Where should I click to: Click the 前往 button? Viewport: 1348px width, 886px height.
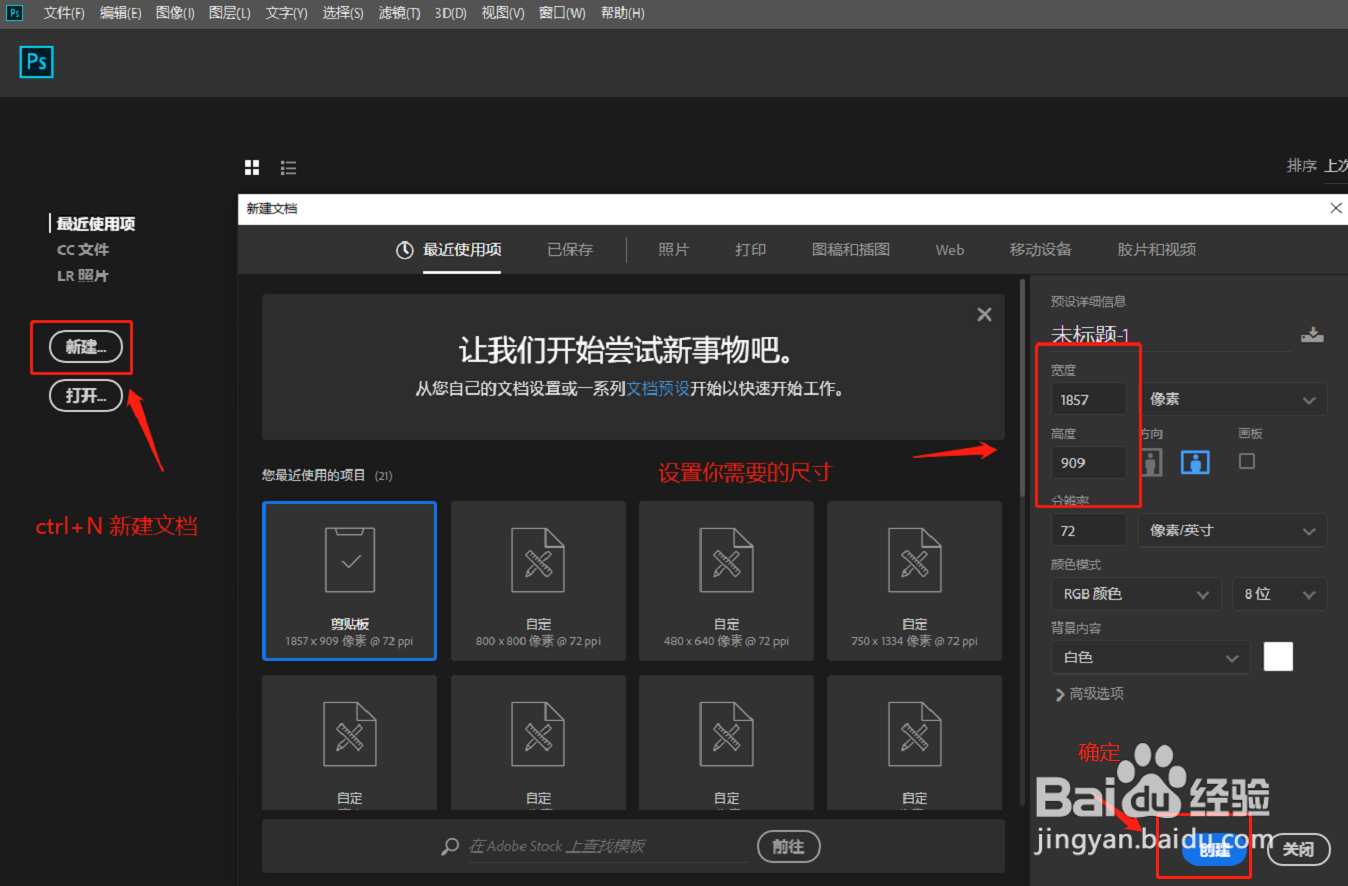[x=789, y=846]
